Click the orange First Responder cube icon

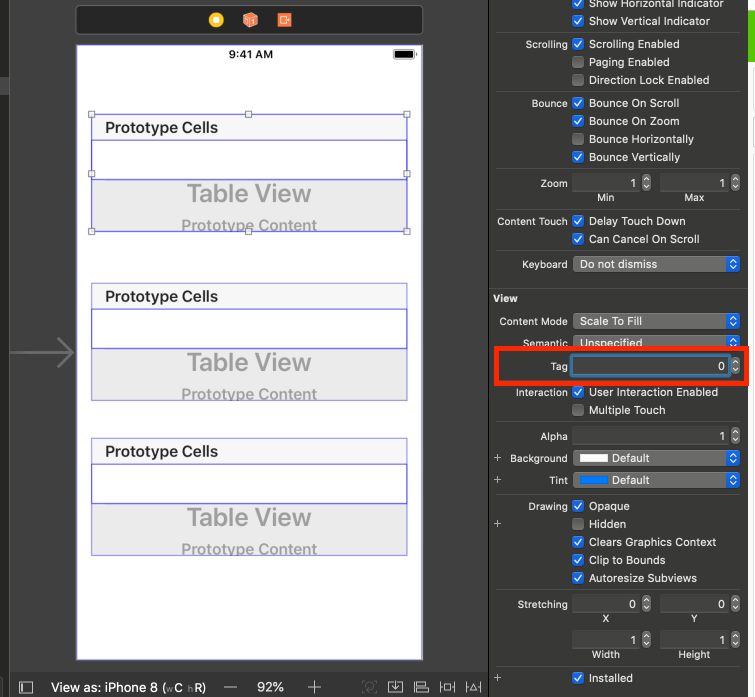[x=250, y=20]
